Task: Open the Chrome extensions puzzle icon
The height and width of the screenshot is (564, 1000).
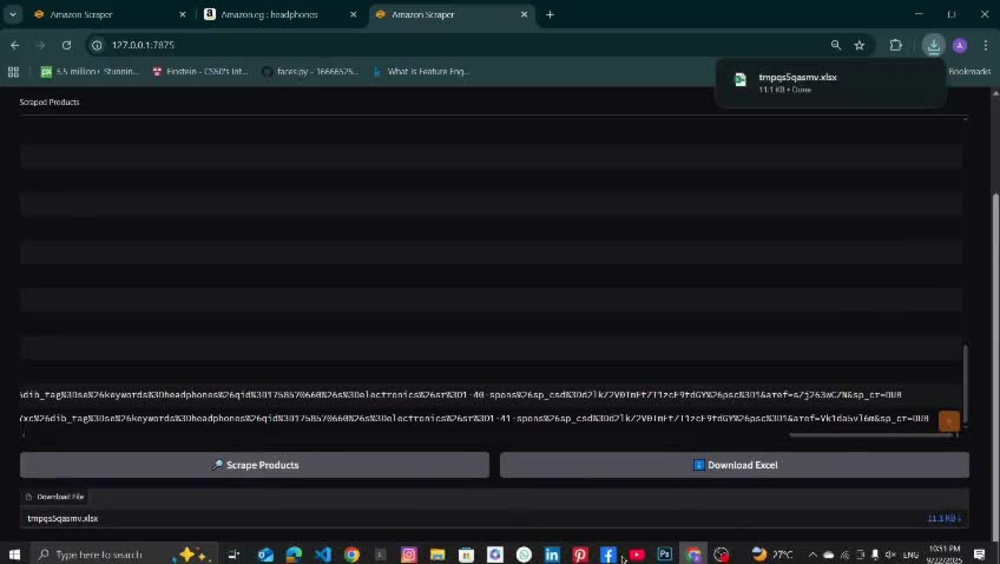Action: pyautogui.click(x=896, y=45)
